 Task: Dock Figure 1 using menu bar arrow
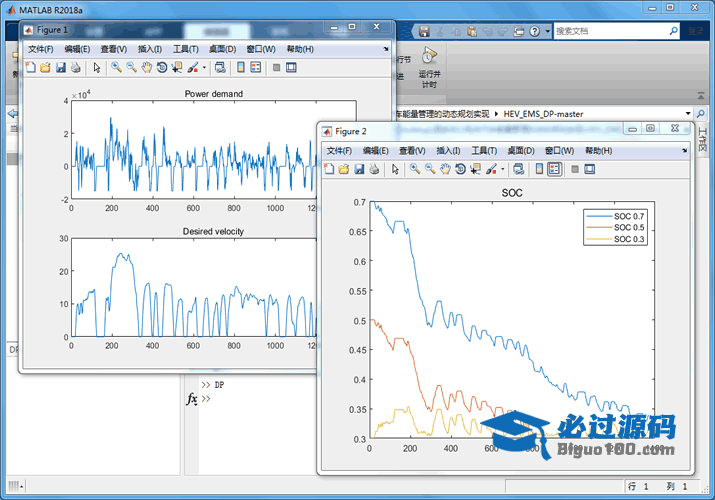click(x=386, y=49)
